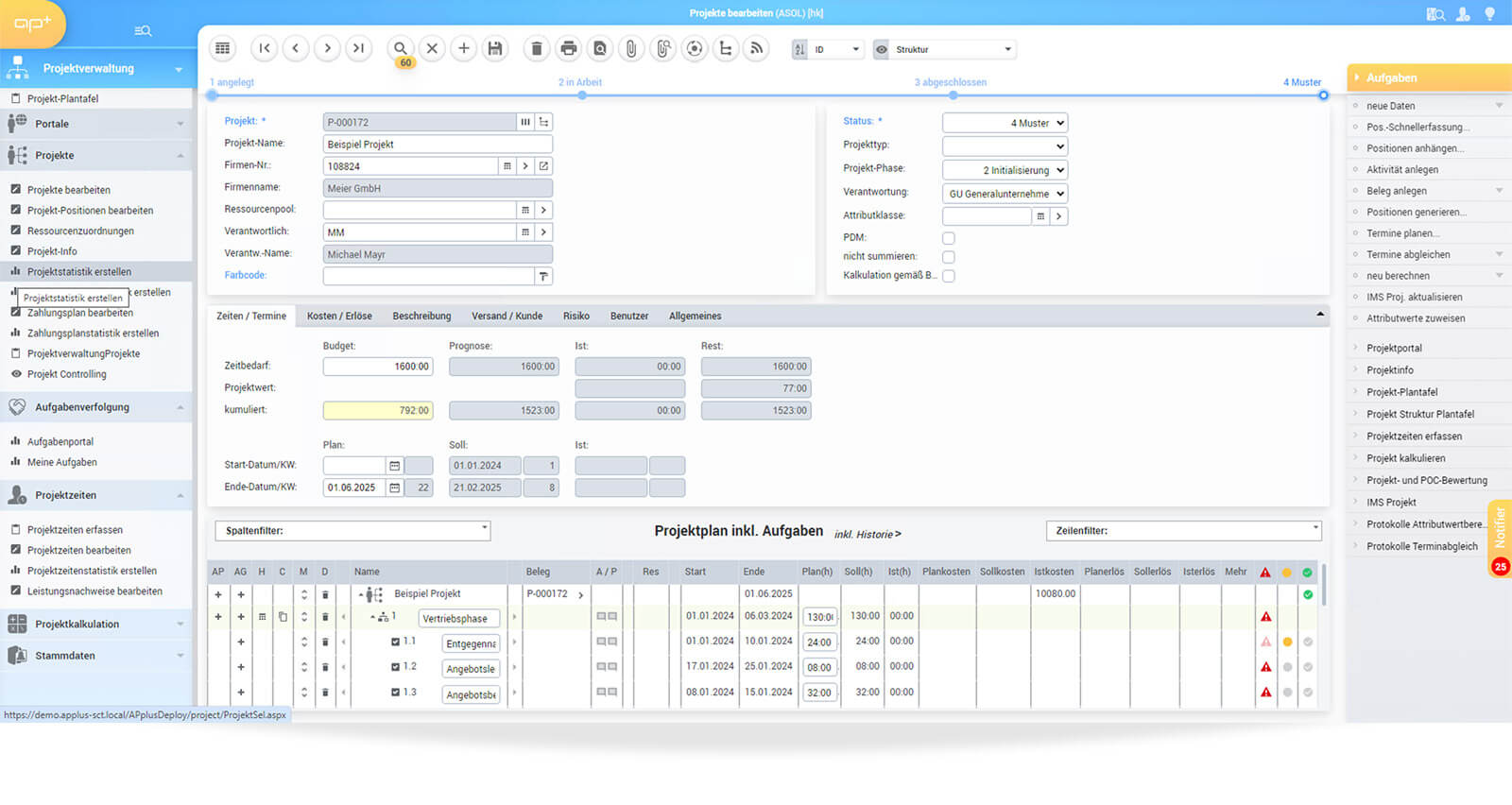Open 'Projekt-Positionen bearbeiten' in the sidebar
The width and height of the screenshot is (1512, 805).
tap(90, 211)
